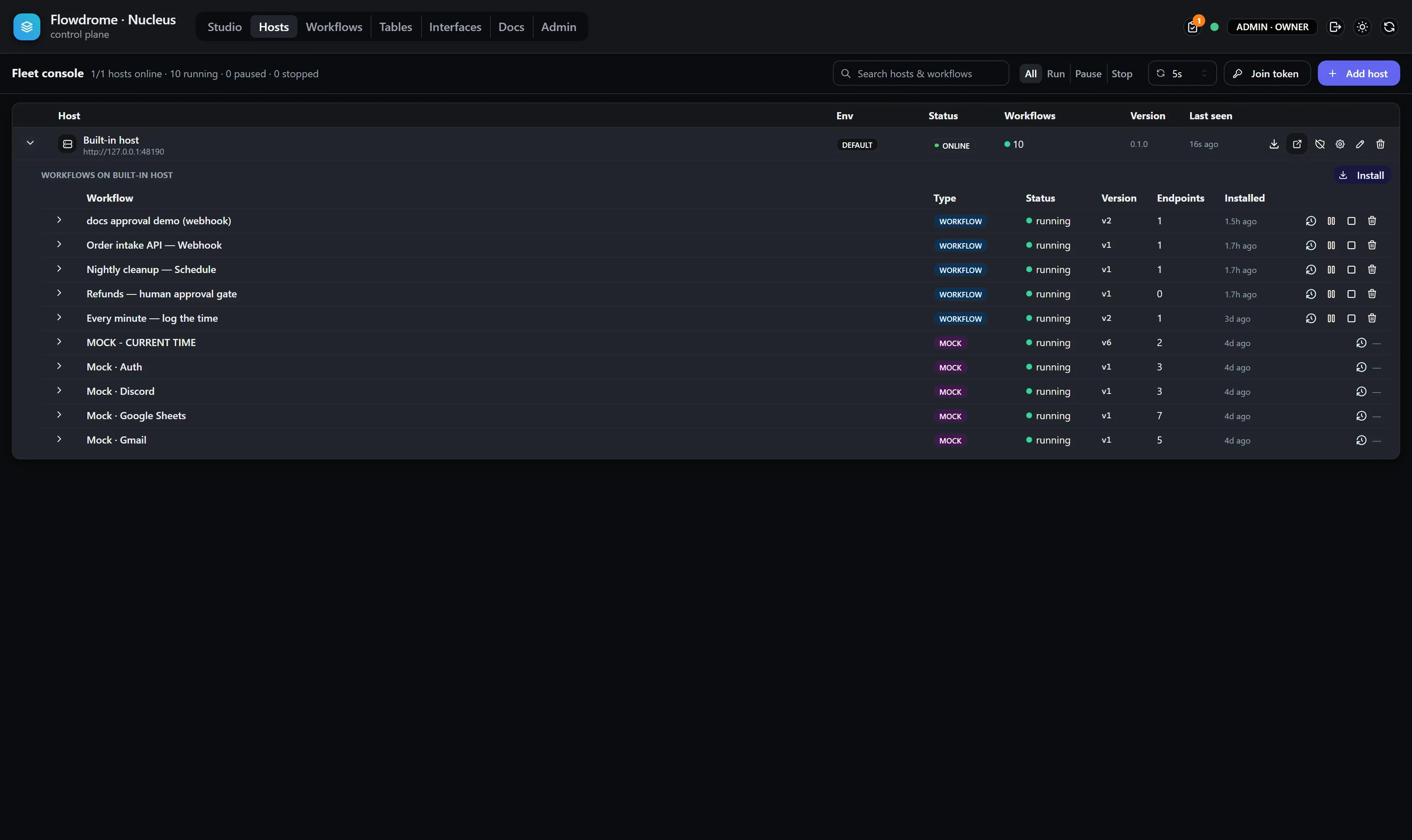
Task: Click the Built-in host server icon
Action: pos(67,144)
